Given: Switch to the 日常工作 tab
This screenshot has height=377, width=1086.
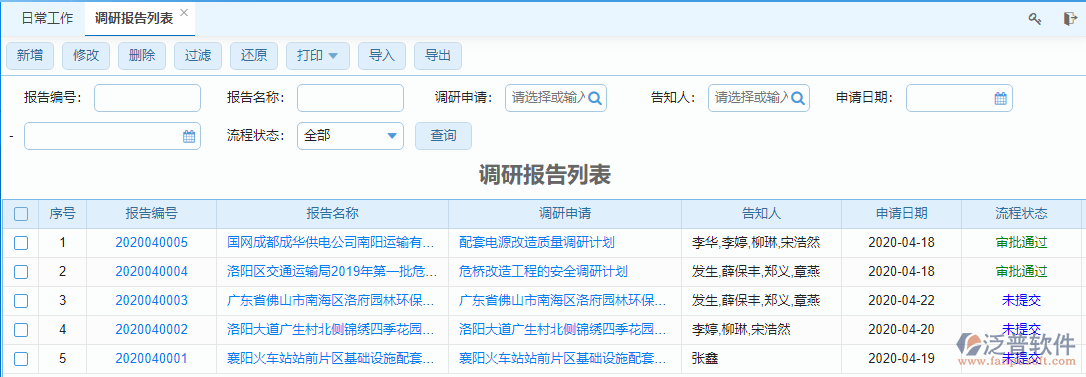Looking at the screenshot, I should [x=47, y=19].
